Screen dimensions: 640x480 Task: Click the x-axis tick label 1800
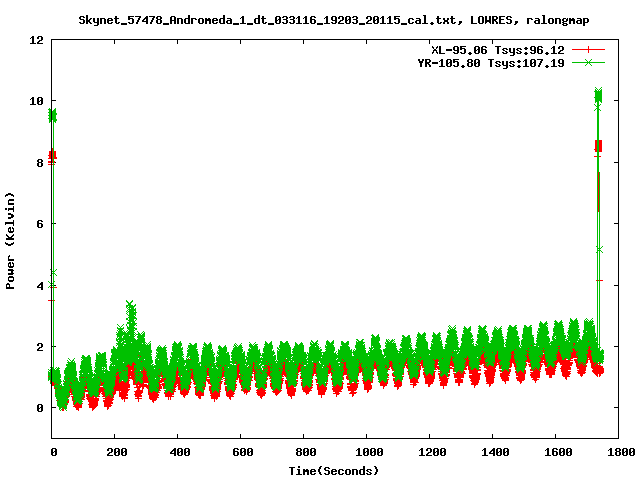pos(621,452)
